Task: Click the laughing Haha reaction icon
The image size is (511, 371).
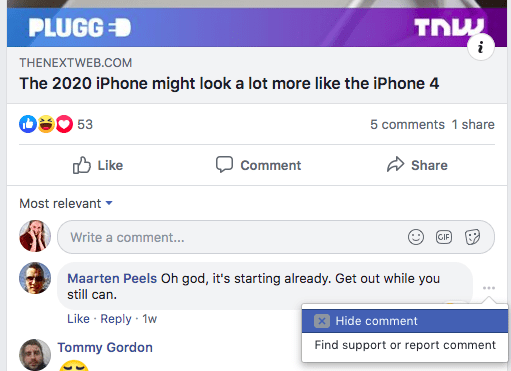Action: pyautogui.click(x=46, y=124)
